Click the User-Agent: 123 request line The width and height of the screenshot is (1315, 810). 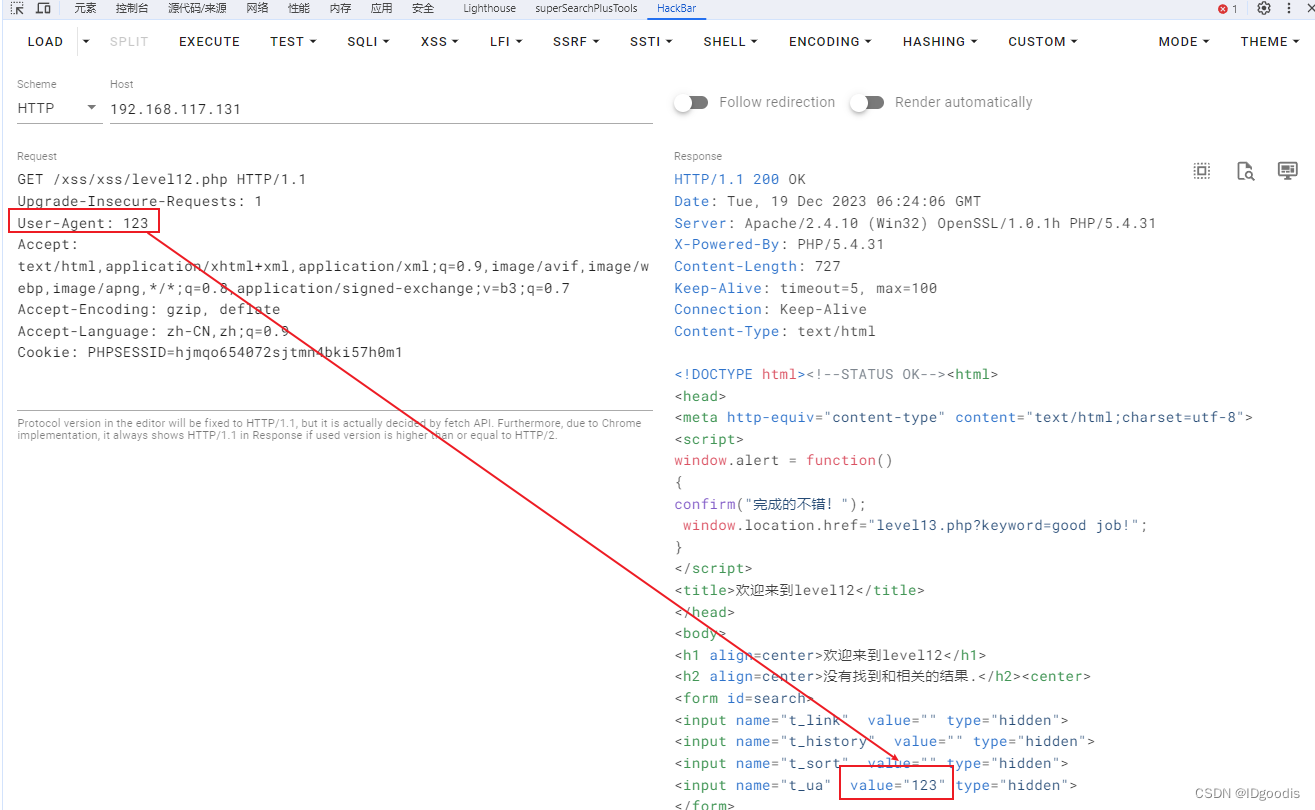tap(83, 223)
